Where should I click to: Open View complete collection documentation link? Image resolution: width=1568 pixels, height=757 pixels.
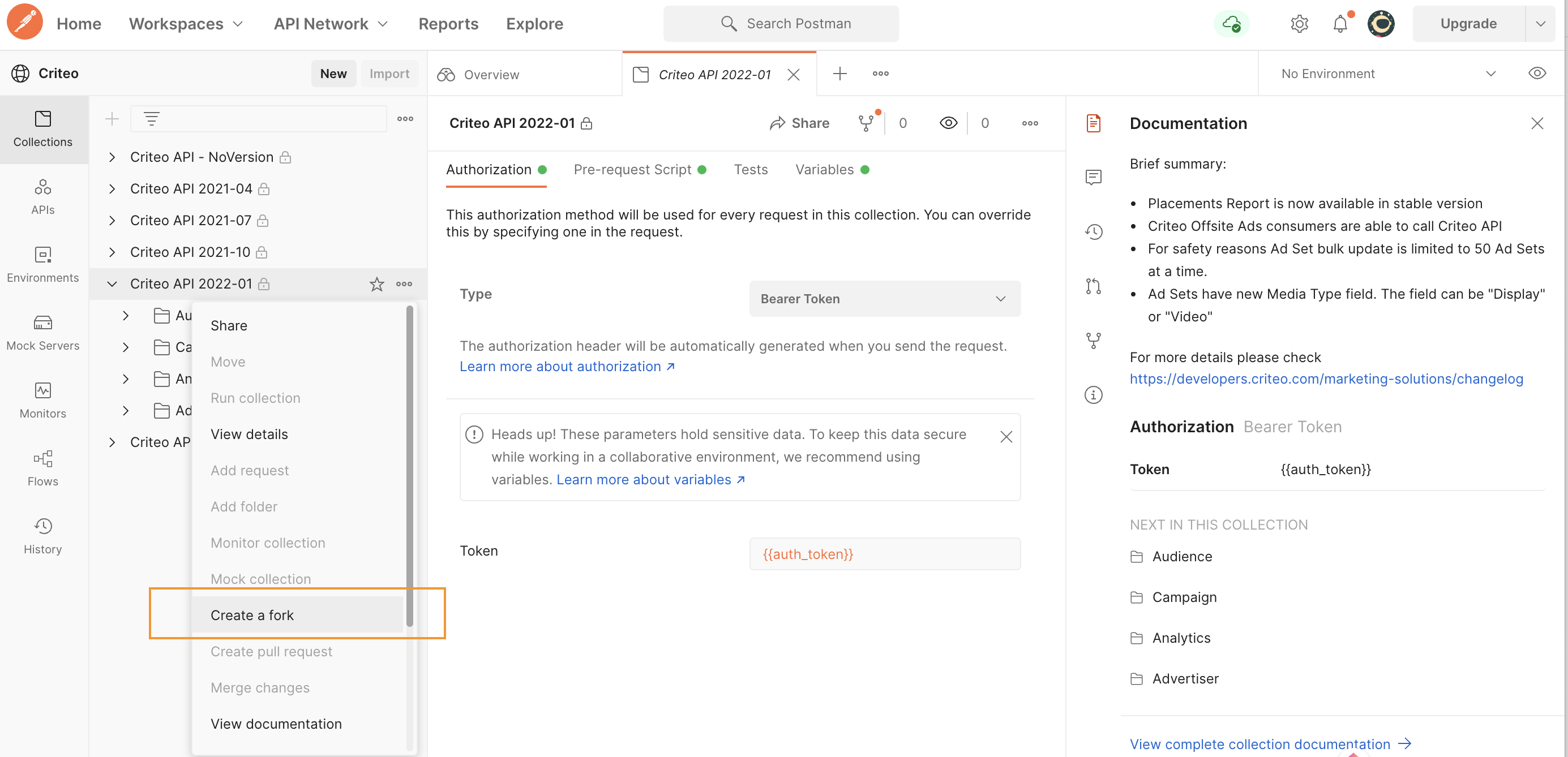1270,743
